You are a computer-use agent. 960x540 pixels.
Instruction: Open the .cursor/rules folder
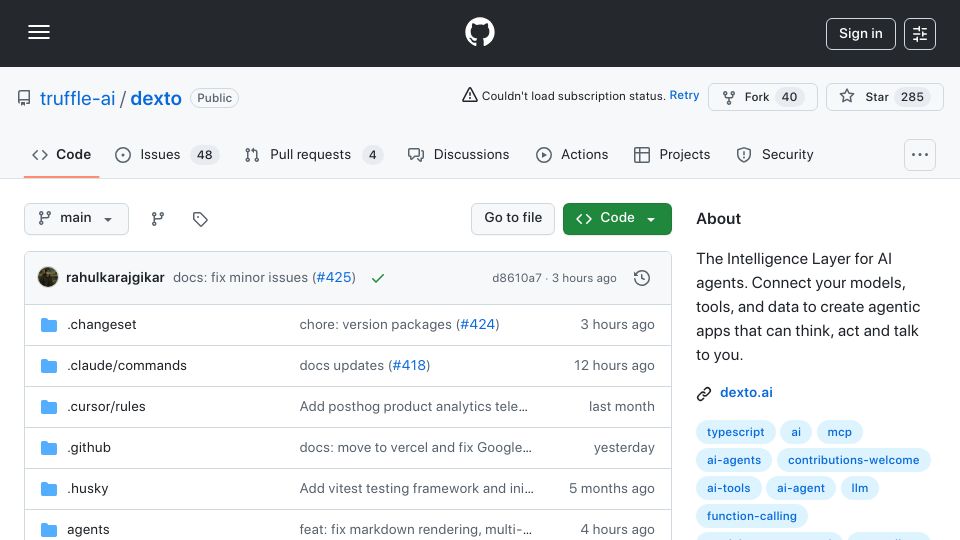coord(107,407)
